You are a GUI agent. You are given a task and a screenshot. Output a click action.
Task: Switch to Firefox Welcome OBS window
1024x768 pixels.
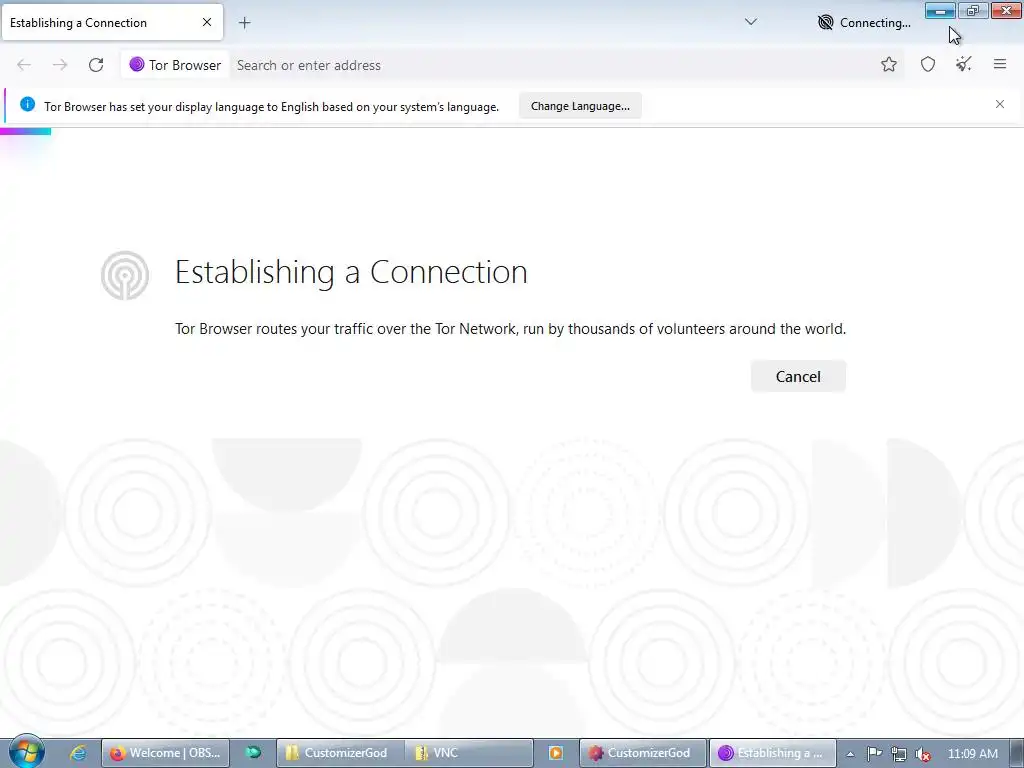pyautogui.click(x=166, y=753)
